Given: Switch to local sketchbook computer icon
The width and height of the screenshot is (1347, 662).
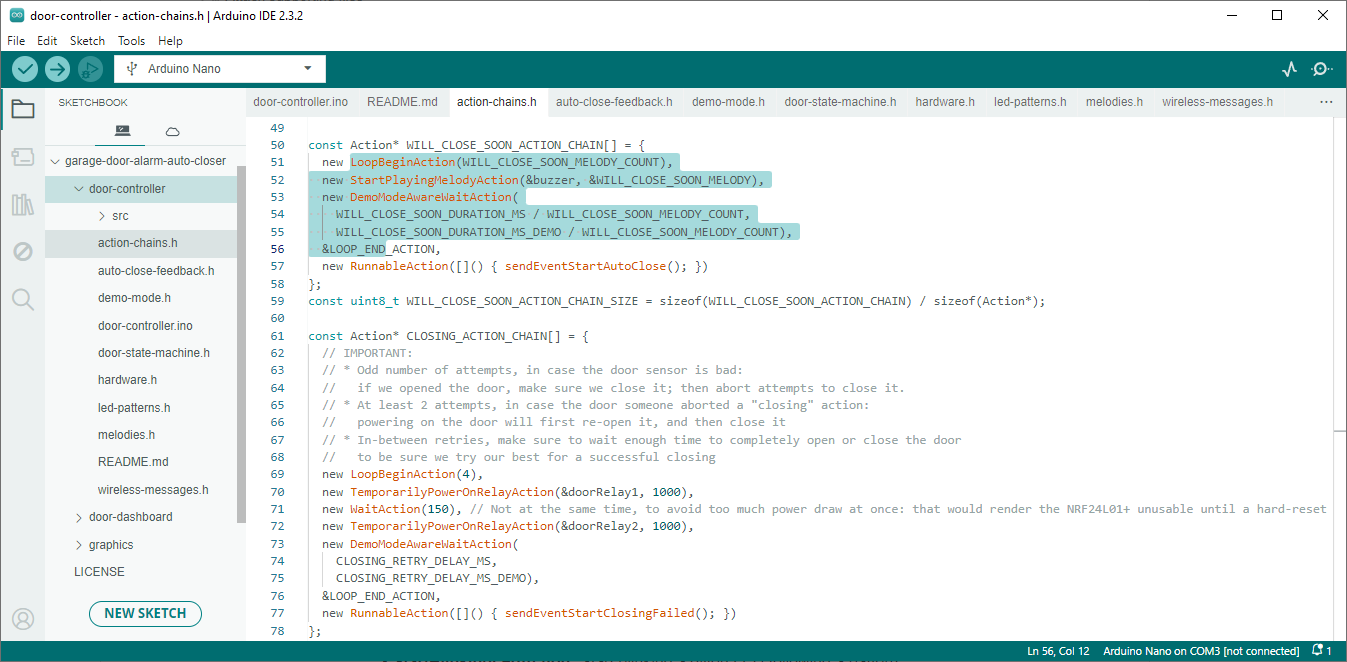Looking at the screenshot, I should [123, 131].
